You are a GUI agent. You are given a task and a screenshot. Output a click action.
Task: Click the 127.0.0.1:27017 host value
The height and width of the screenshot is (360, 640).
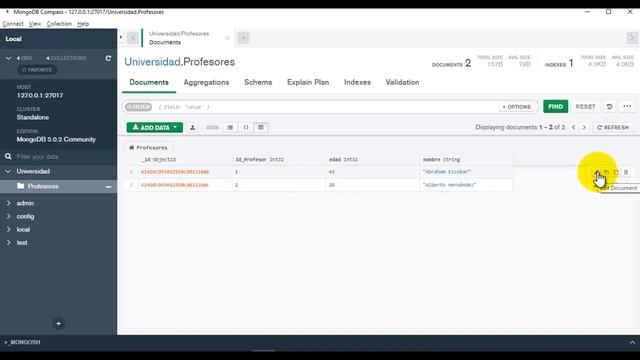pos(40,96)
